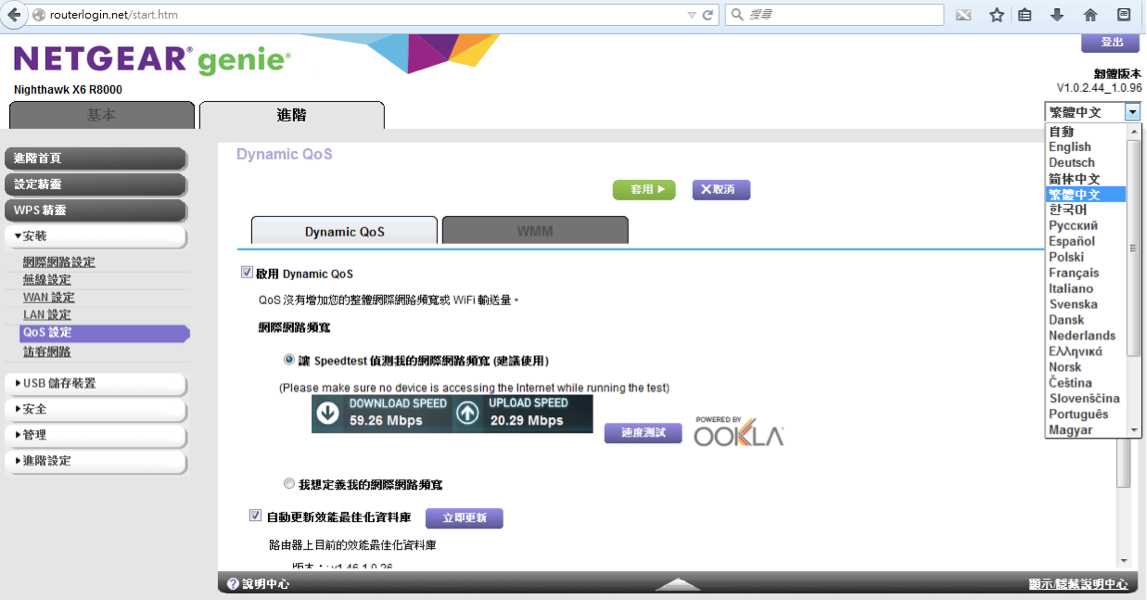This screenshot has height=600, width=1147.
Task: Click language list scroll up arrow
Action: 1134,132
